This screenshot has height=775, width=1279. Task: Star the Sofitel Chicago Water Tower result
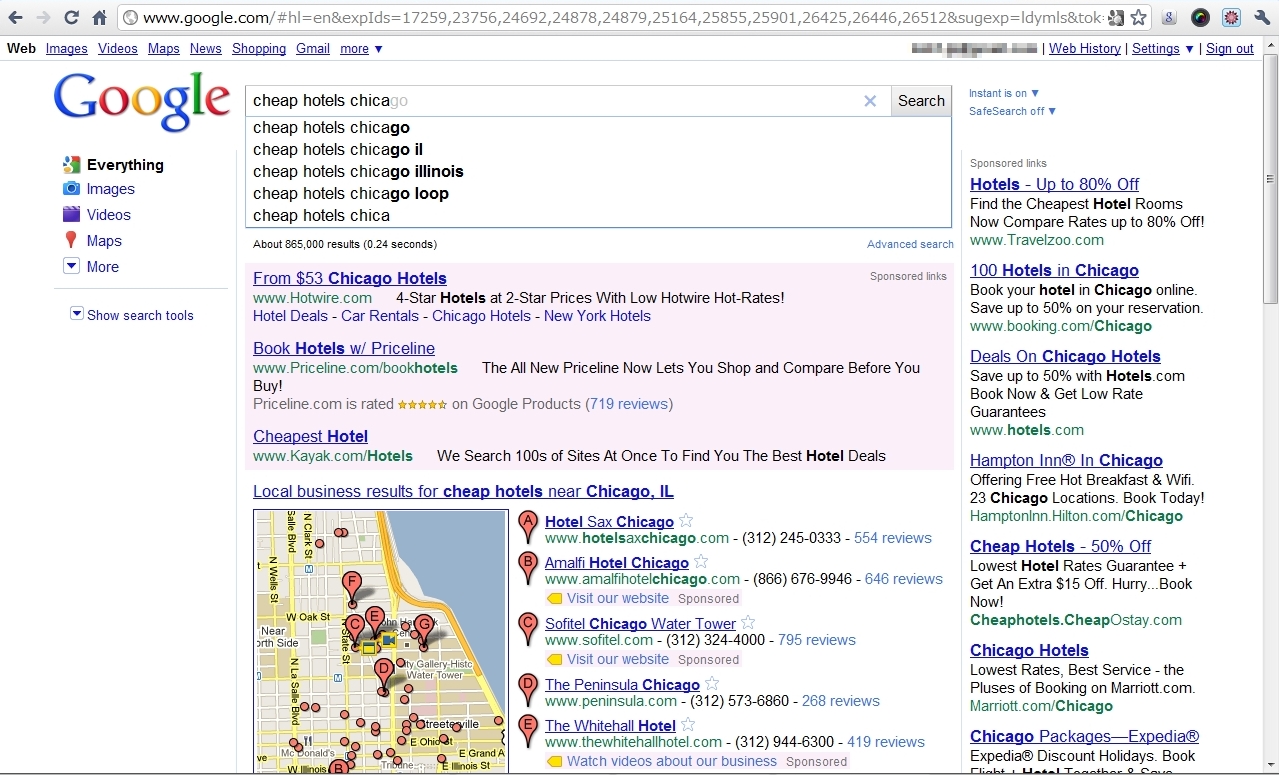tap(748, 622)
